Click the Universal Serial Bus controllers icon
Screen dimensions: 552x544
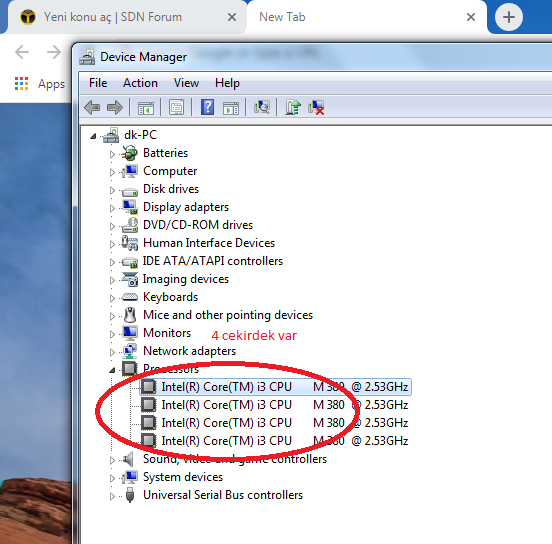tap(130, 495)
